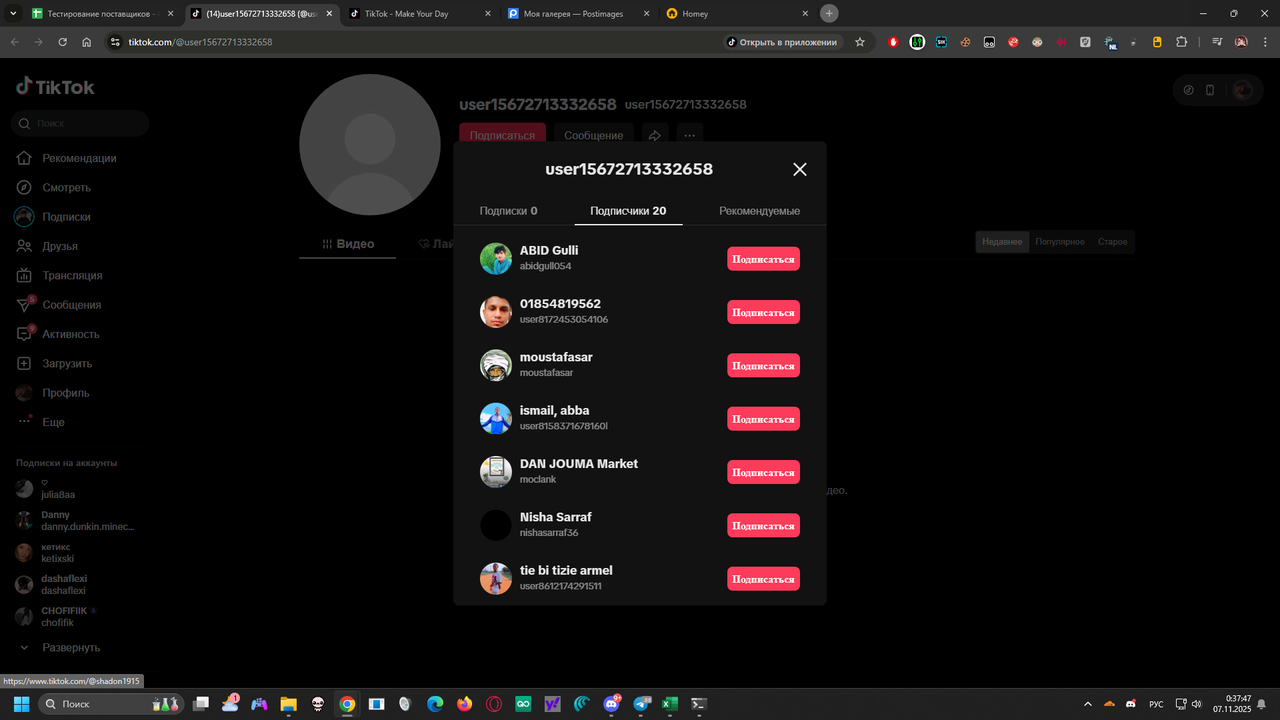The height and width of the screenshot is (720, 1280).
Task: Bookmark this page with the star icon
Action: (x=859, y=42)
